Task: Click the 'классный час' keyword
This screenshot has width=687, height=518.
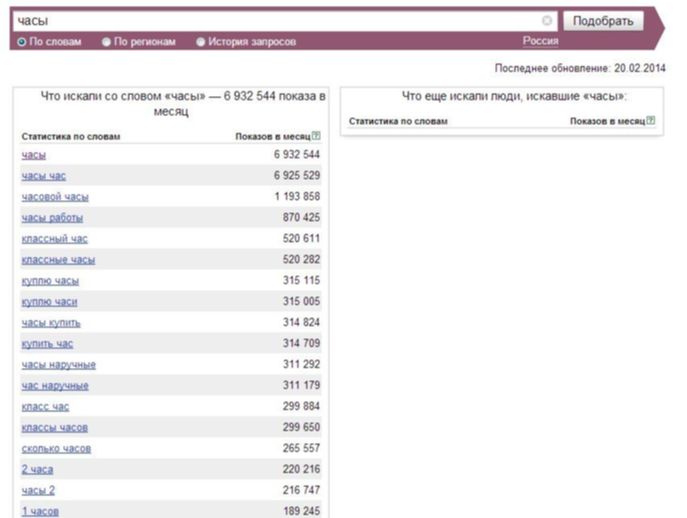Action: coord(54,239)
